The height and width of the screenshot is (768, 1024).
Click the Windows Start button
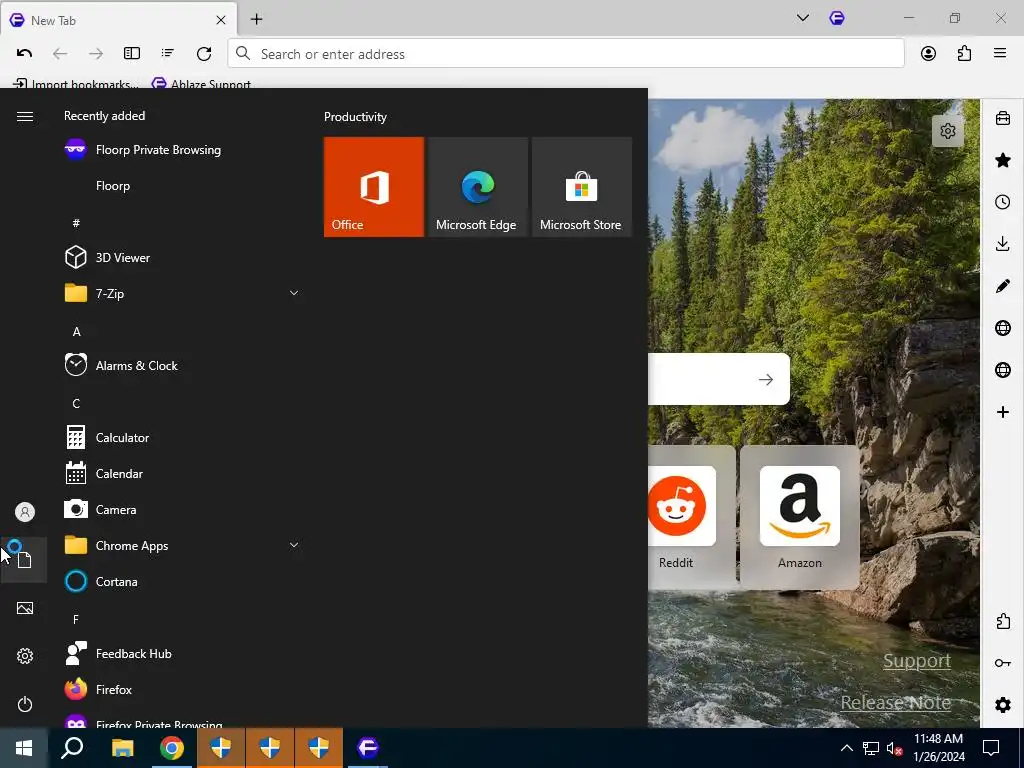(24, 748)
